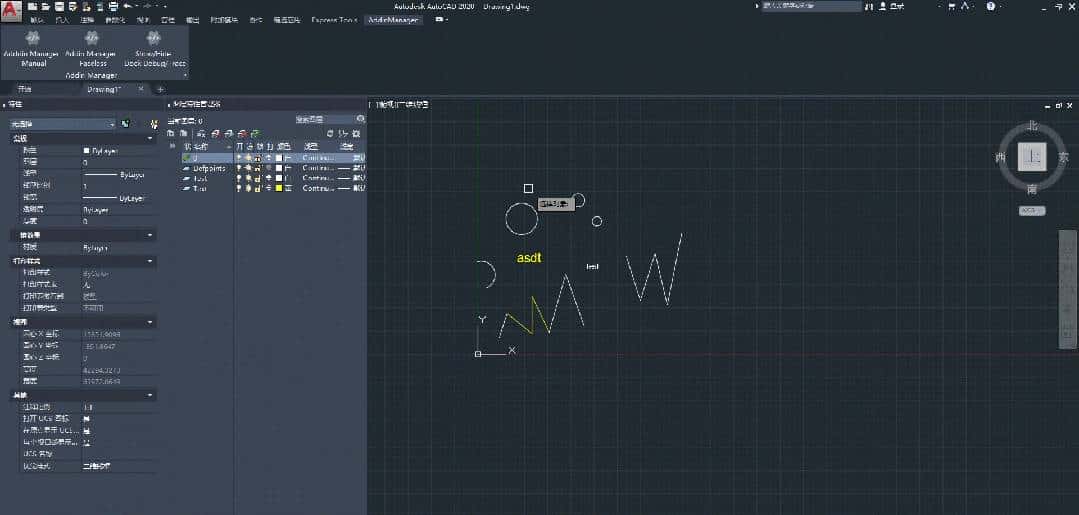This screenshot has width=1079, height=515.
Task: Toggle the freeze sun icon for layer 0
Action: coord(249,158)
